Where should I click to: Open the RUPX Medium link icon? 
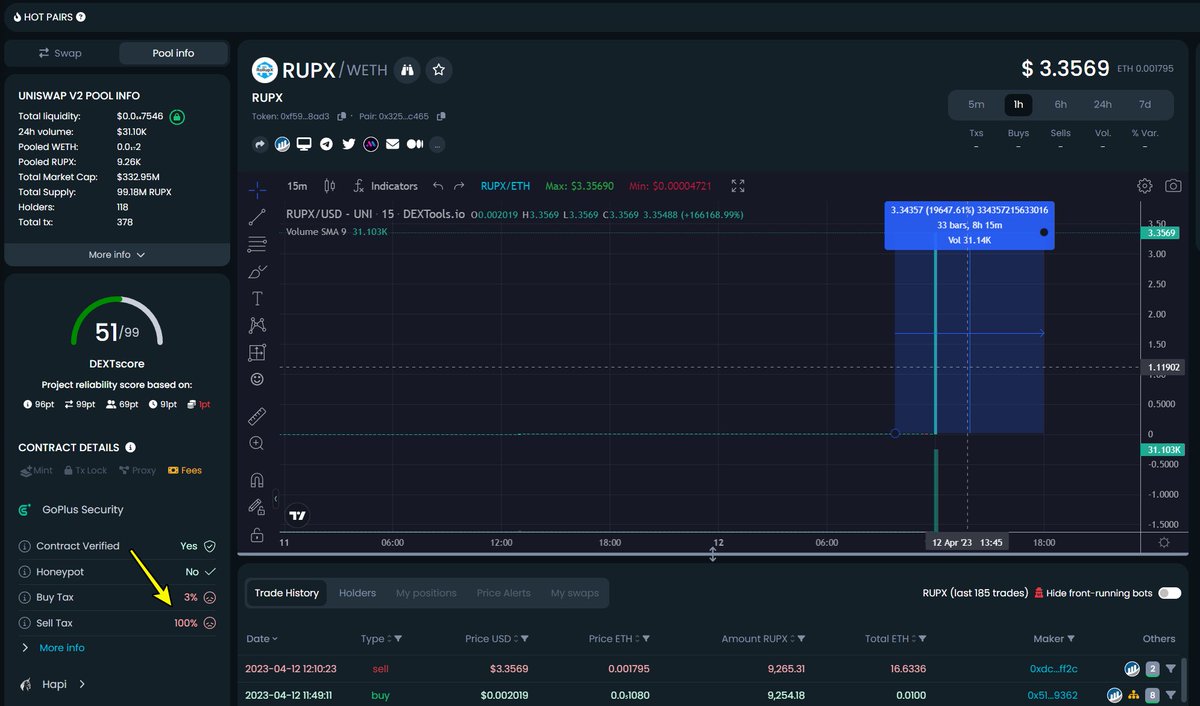[x=414, y=144]
